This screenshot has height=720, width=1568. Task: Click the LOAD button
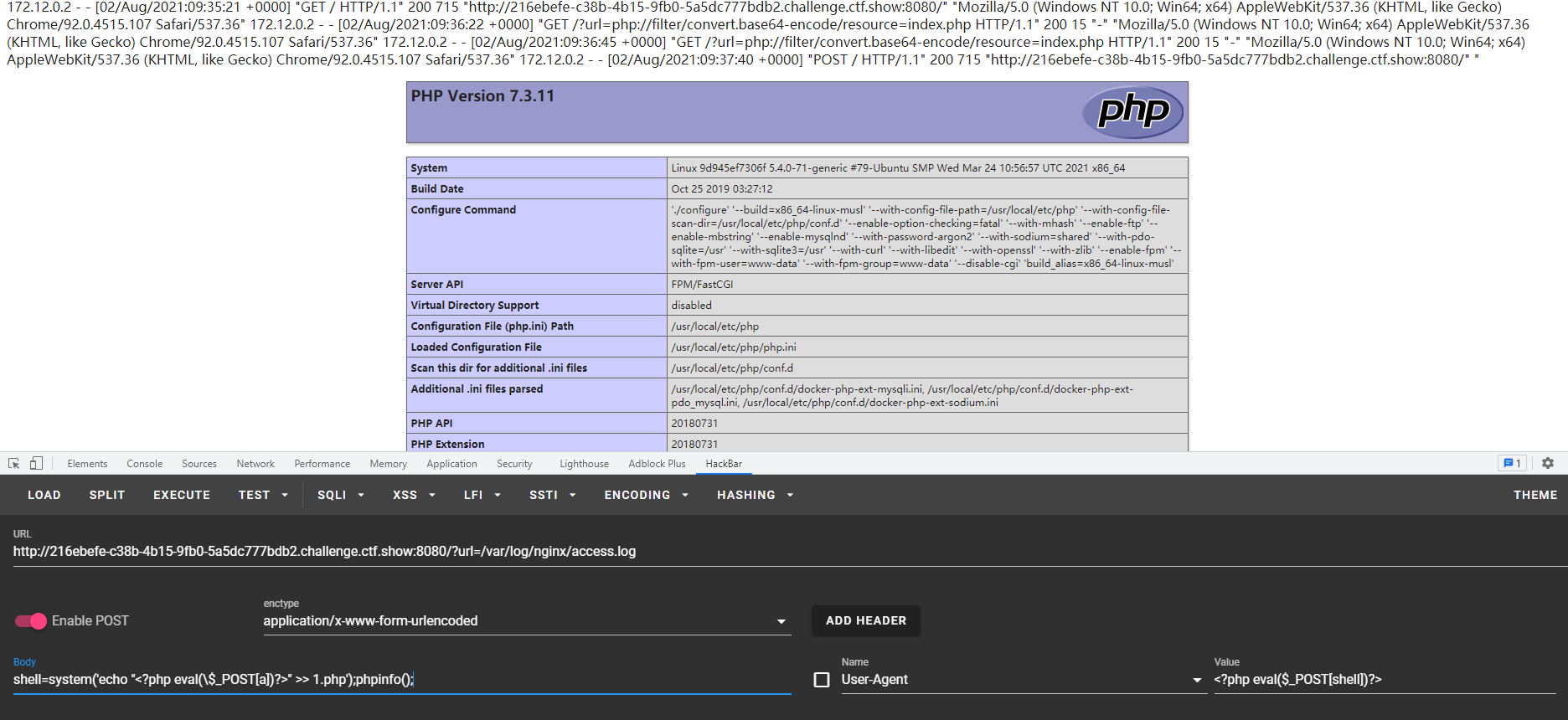44,495
